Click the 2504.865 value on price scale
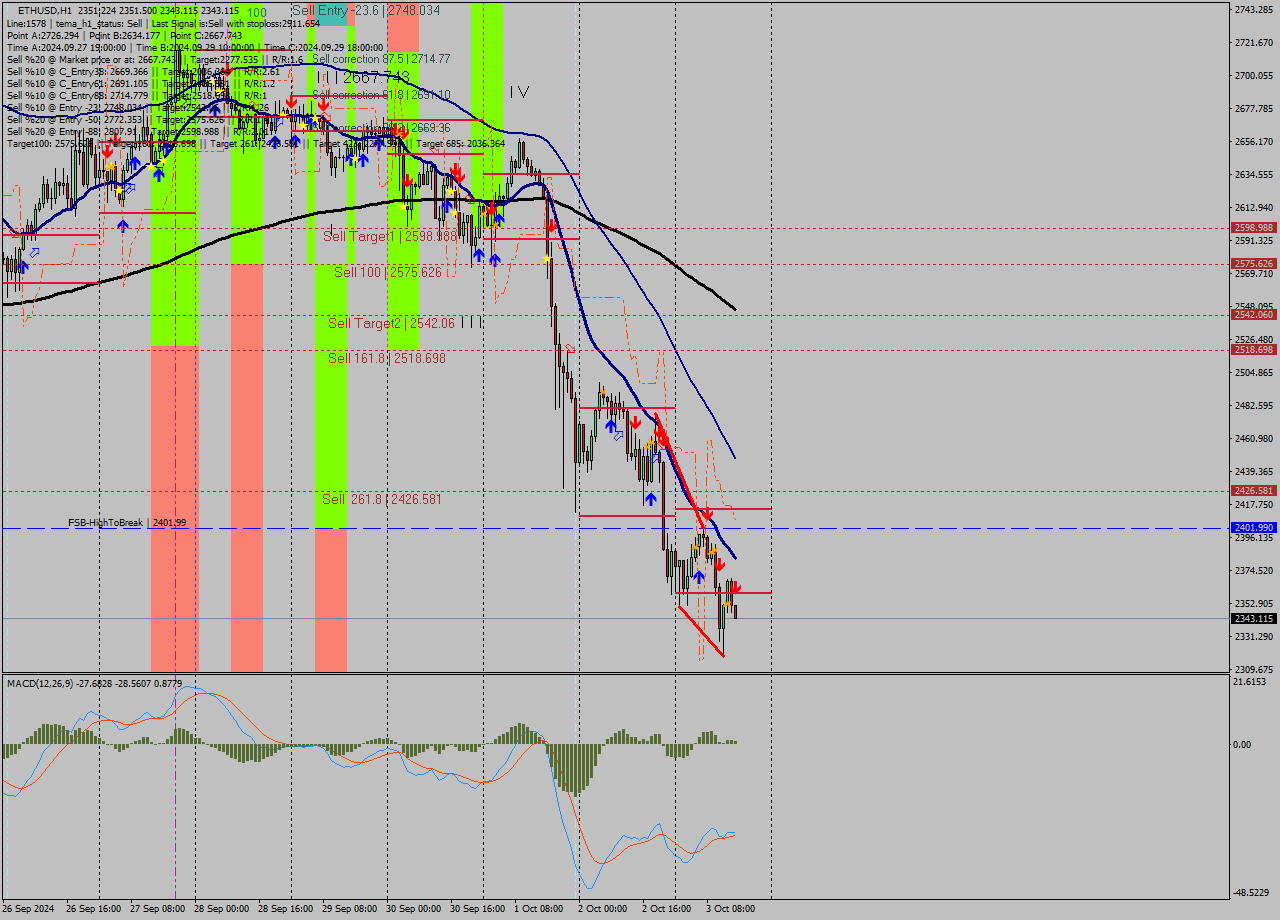 pos(1254,372)
